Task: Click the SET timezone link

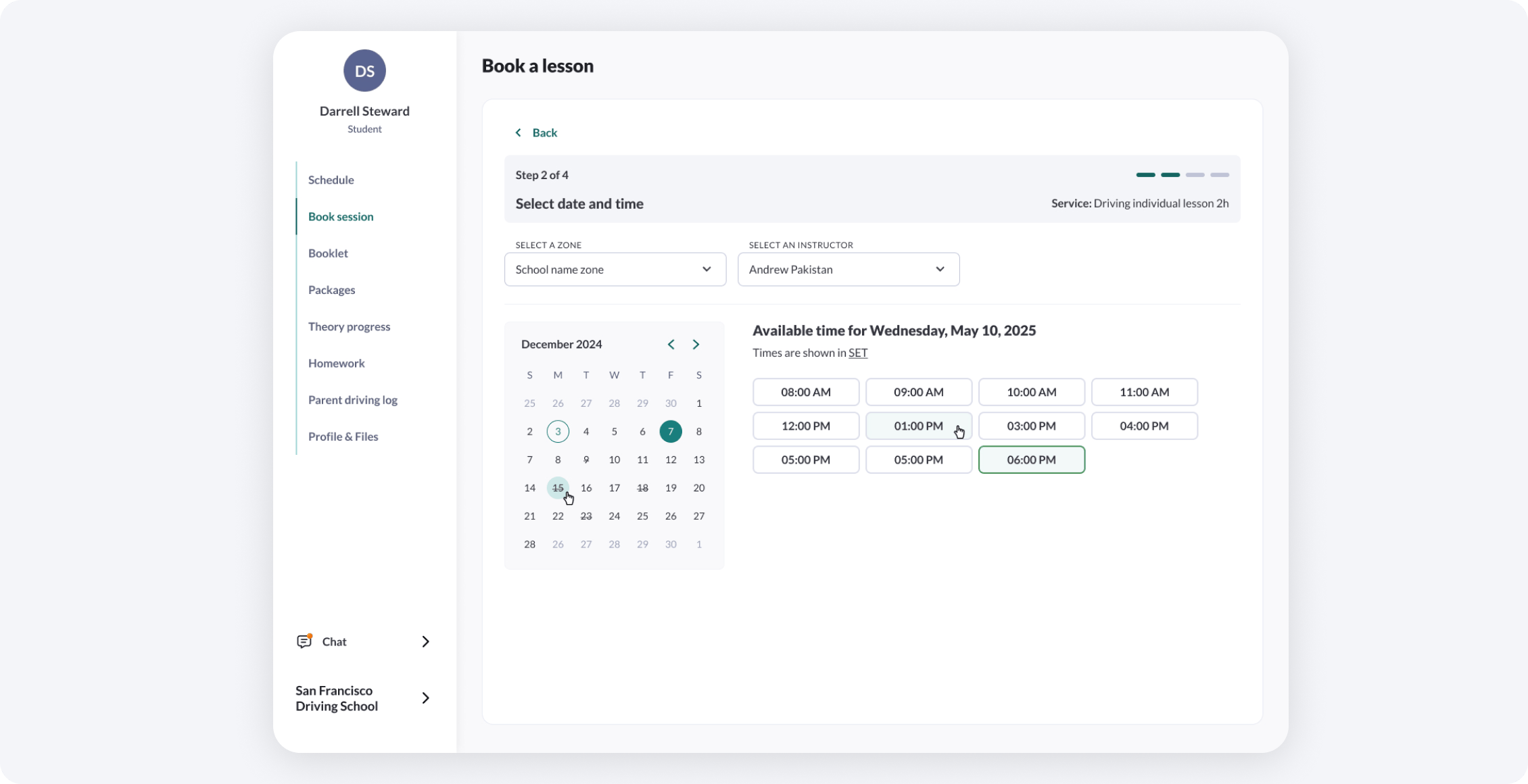Action: pyautogui.click(x=858, y=353)
